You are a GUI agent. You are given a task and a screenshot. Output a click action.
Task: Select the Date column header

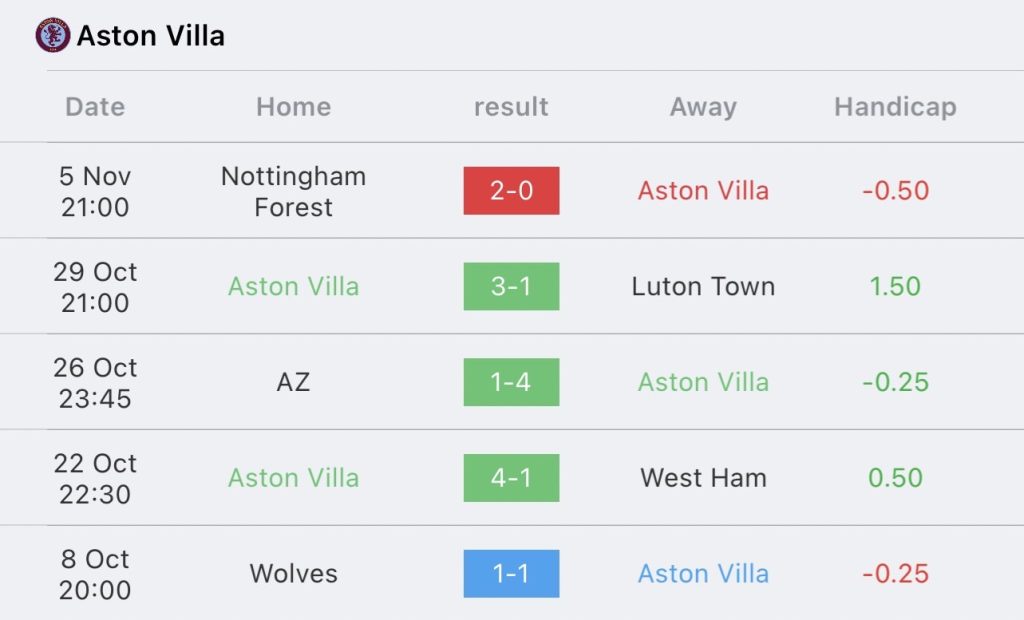(95, 107)
